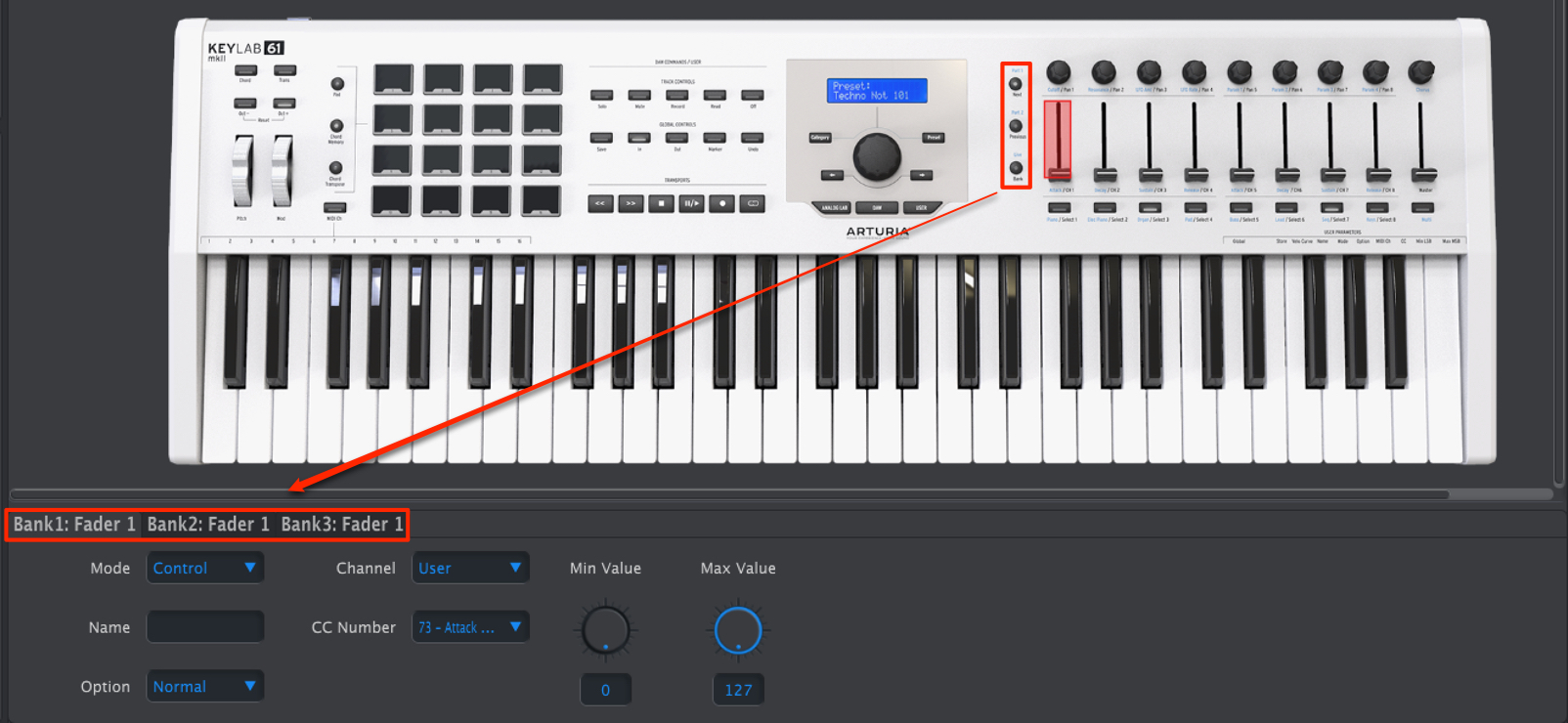Screen dimensions: 1568x723
Task: Click the Part 2 / Previous button
Action: [1016, 126]
